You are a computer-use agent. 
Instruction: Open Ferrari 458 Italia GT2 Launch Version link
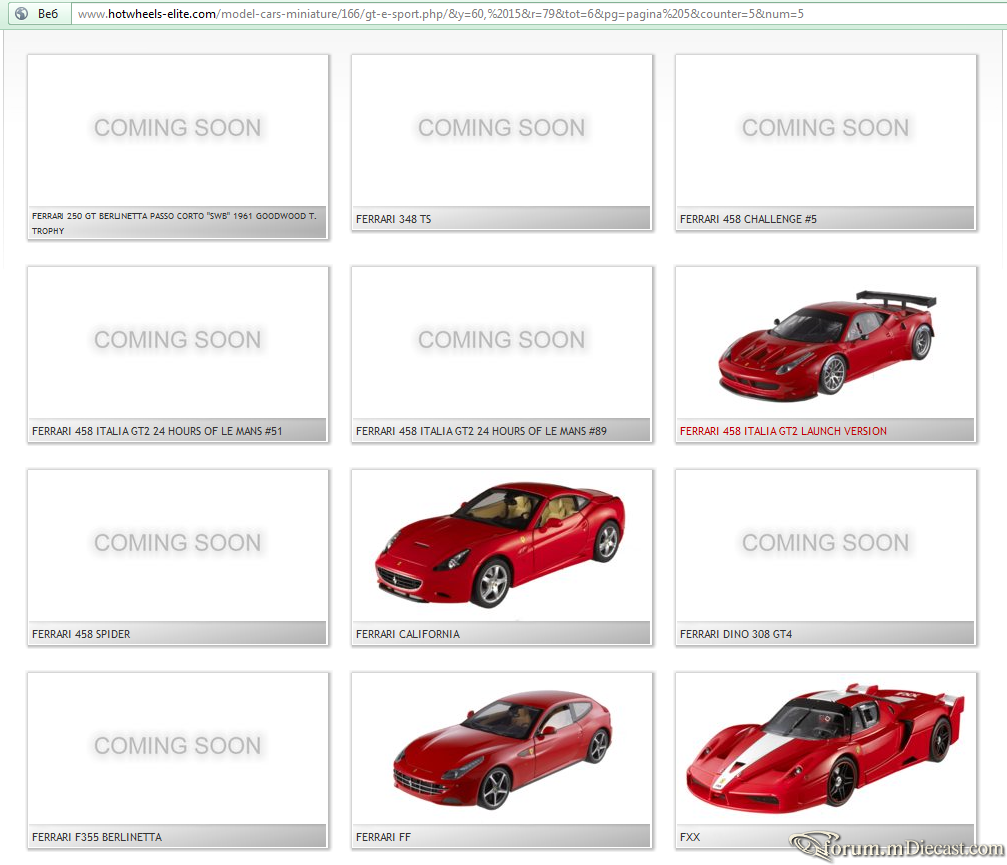point(783,431)
